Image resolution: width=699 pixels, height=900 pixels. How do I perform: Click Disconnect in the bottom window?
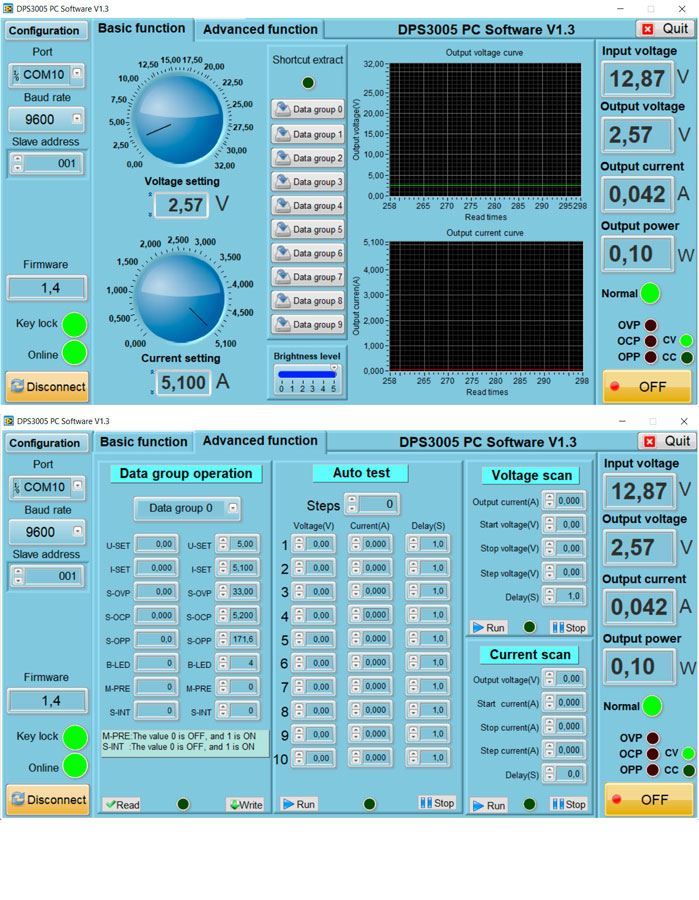(48, 799)
